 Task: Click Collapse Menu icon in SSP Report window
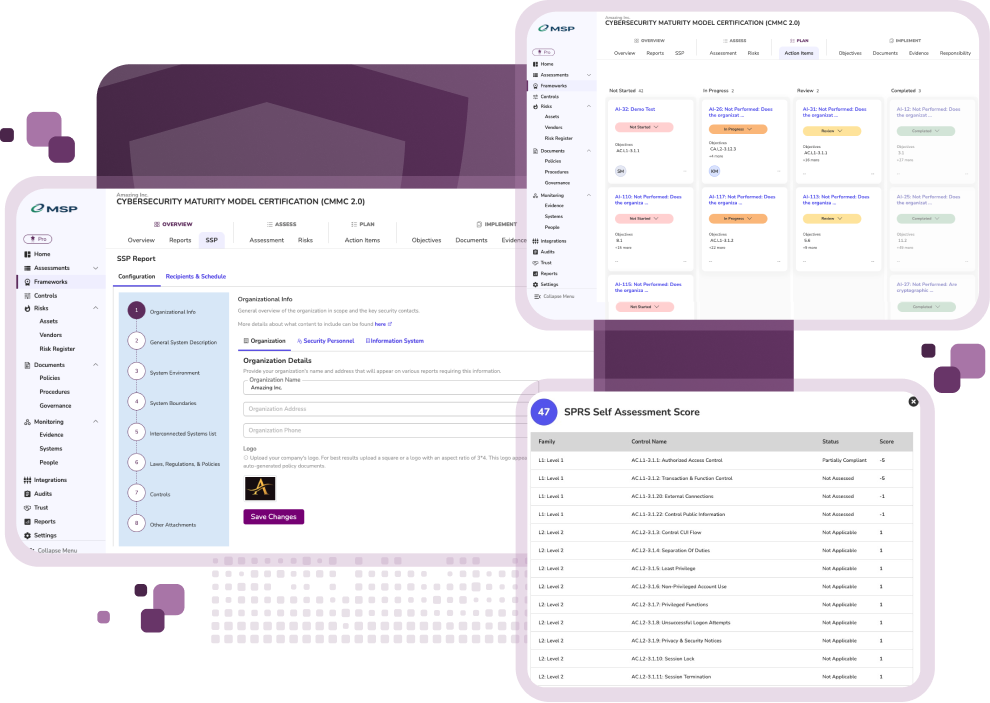[x=29, y=551]
